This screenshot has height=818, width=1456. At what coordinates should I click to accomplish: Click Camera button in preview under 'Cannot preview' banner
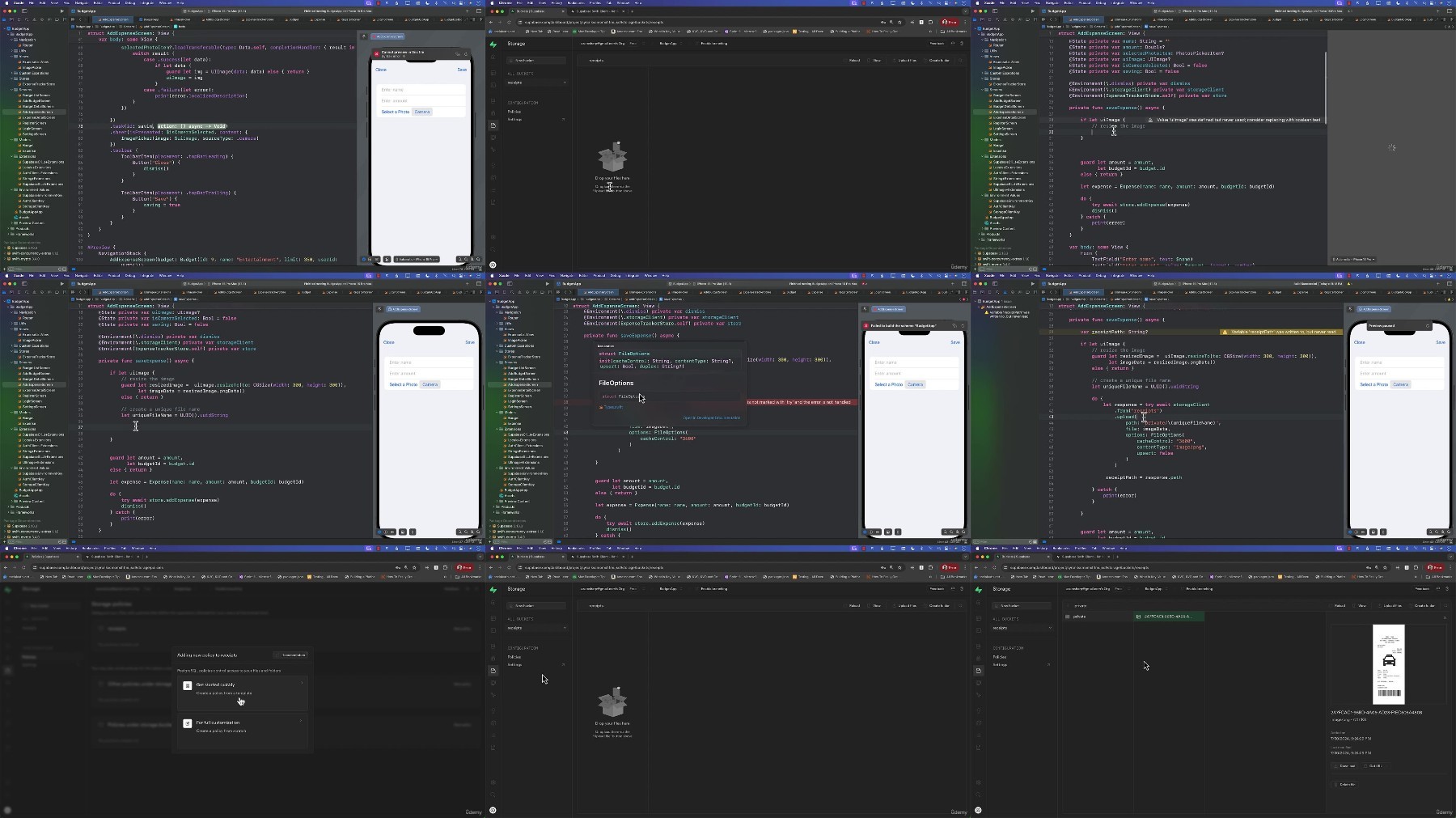click(422, 112)
